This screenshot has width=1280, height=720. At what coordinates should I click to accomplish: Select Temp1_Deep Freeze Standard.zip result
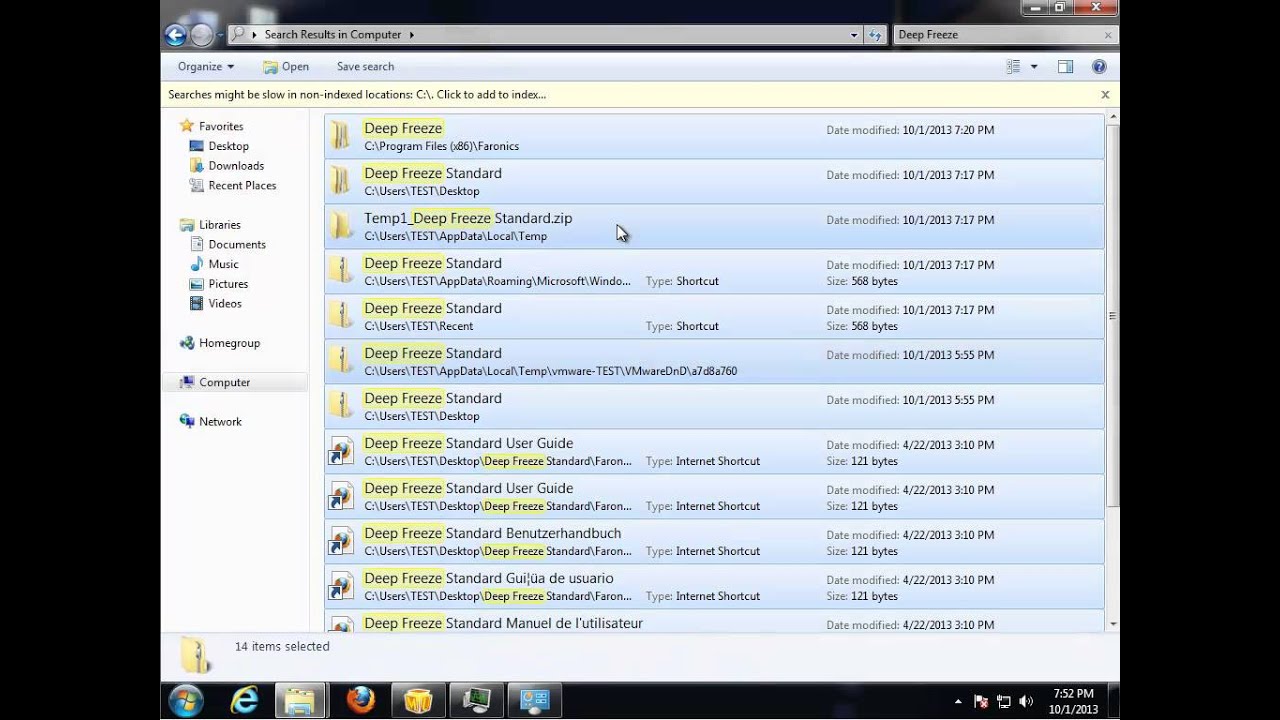click(714, 226)
